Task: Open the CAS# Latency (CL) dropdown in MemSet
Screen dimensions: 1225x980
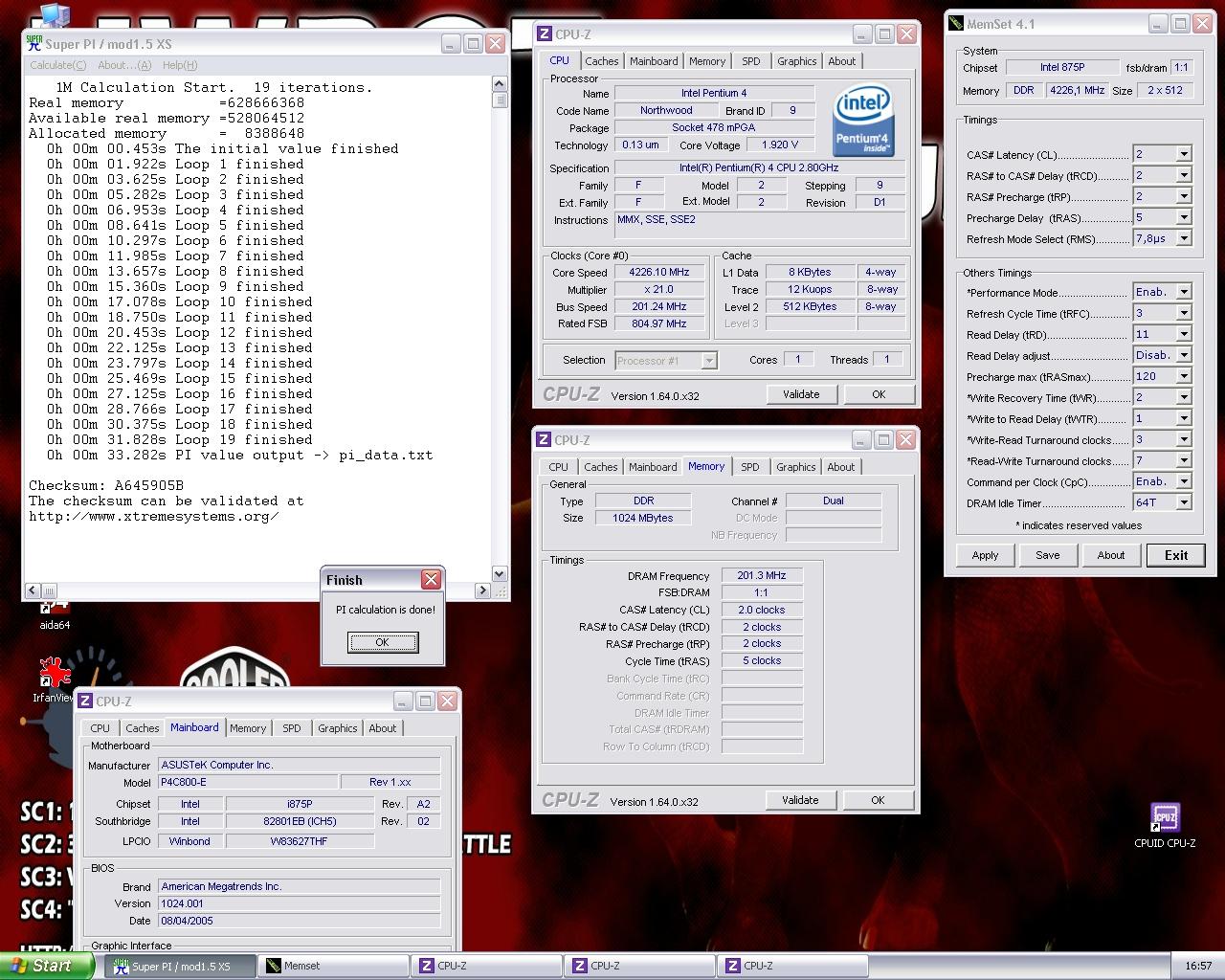Action: (x=1184, y=154)
